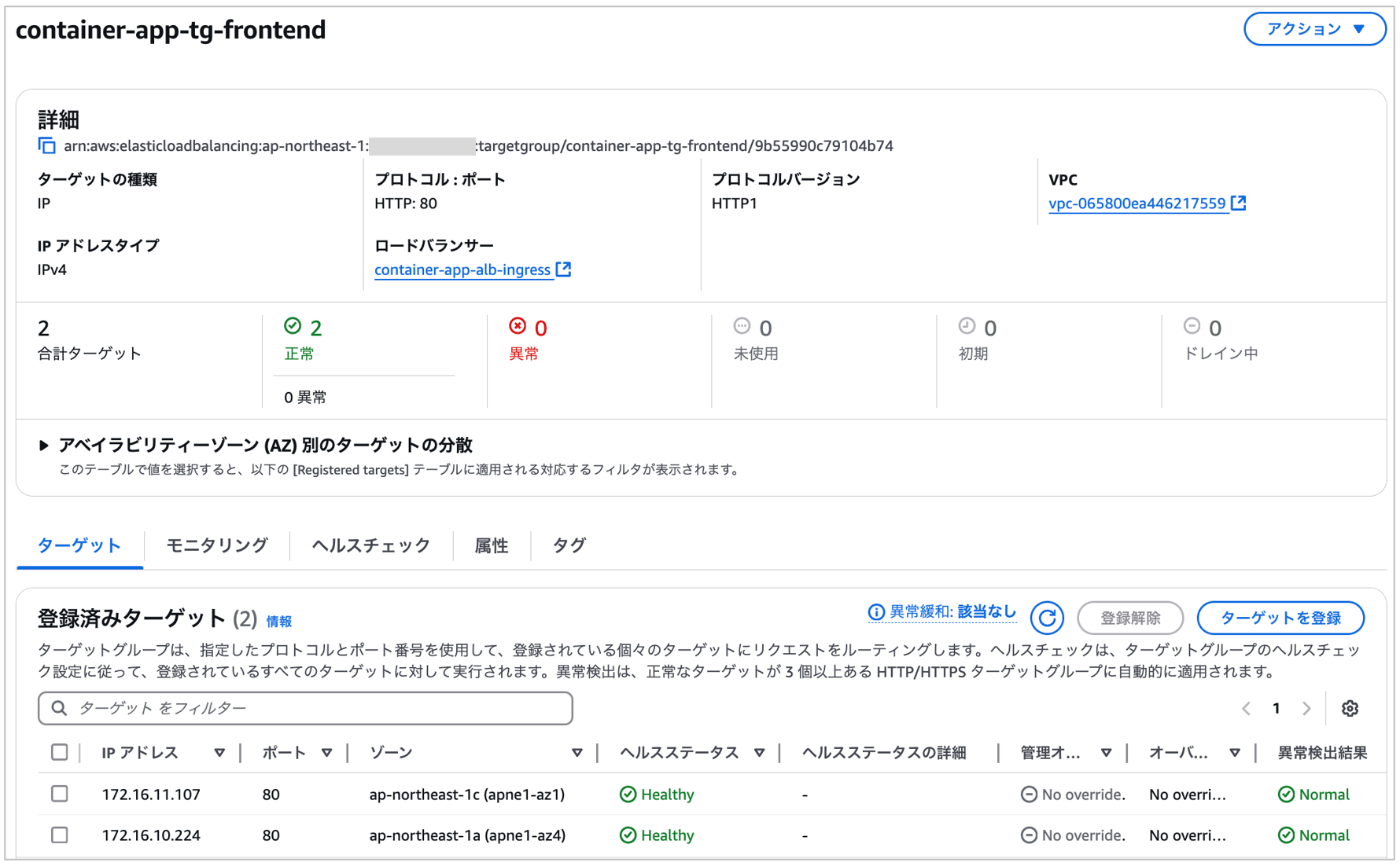1400x866 pixels.
Task: Go to previous page arrow in pagination
Action: 1246,708
